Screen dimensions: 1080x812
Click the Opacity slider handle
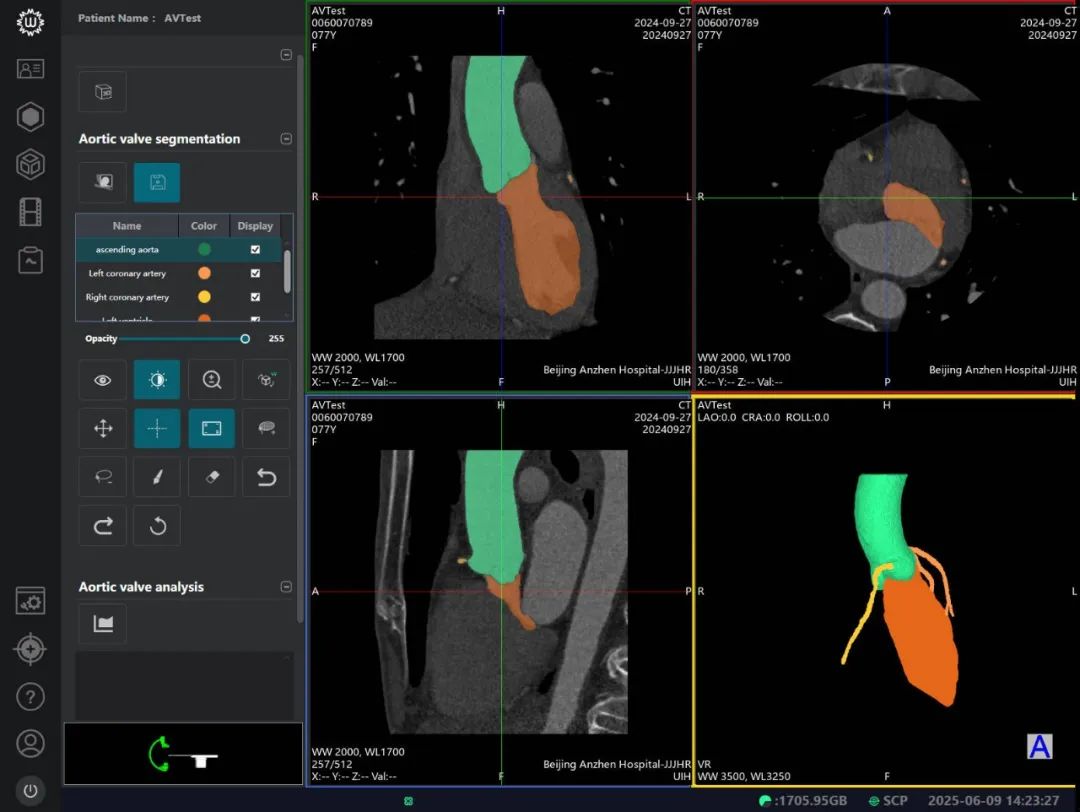(245, 339)
